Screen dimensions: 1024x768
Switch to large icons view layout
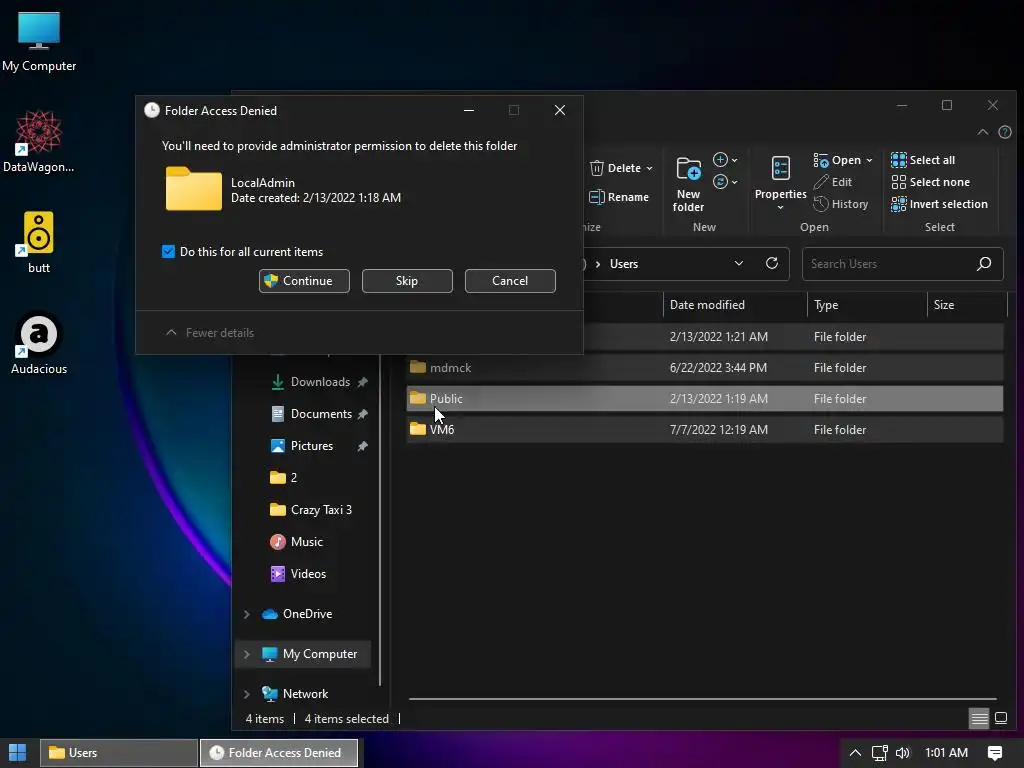tap(1001, 719)
